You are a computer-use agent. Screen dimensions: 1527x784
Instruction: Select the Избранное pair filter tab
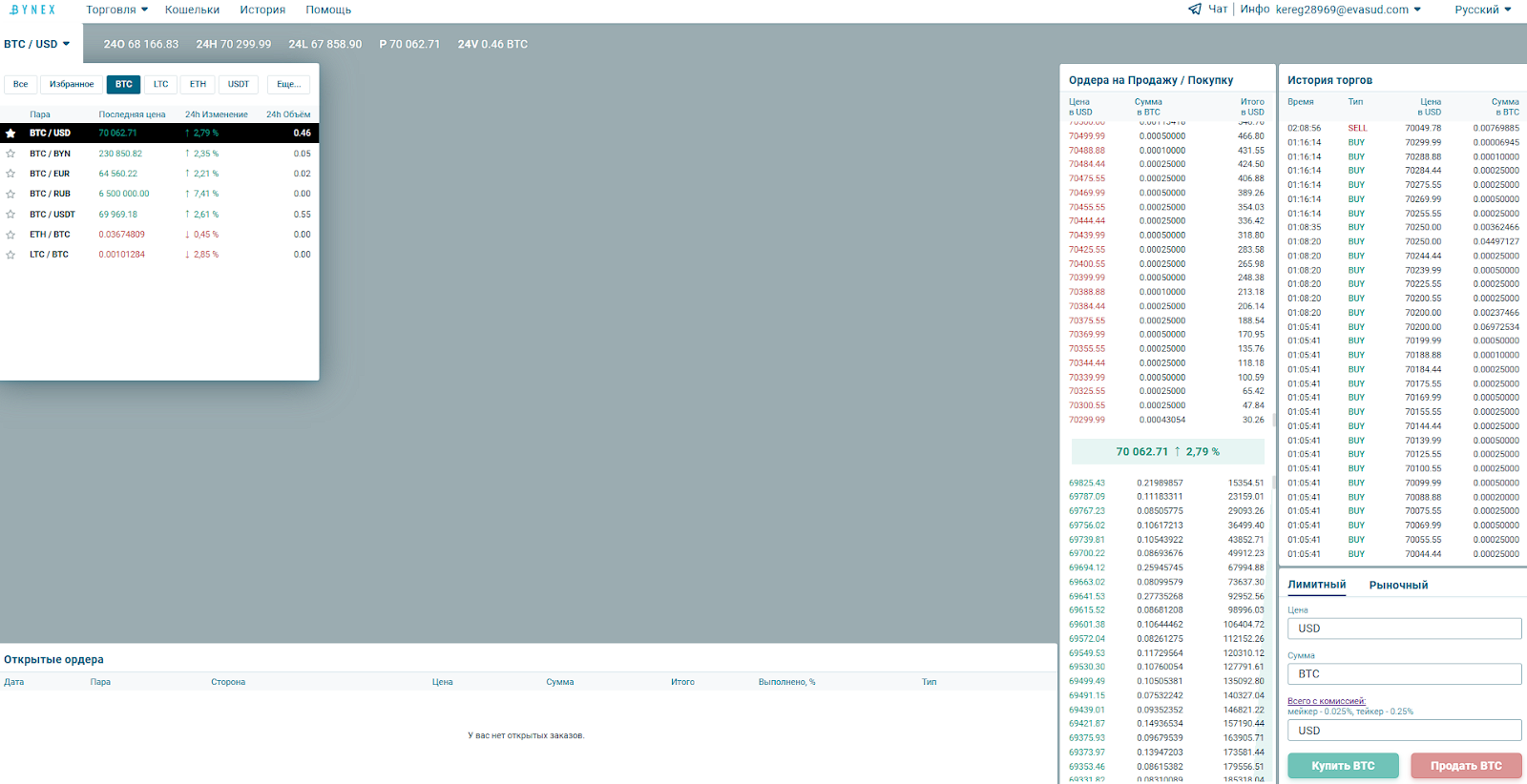72,84
